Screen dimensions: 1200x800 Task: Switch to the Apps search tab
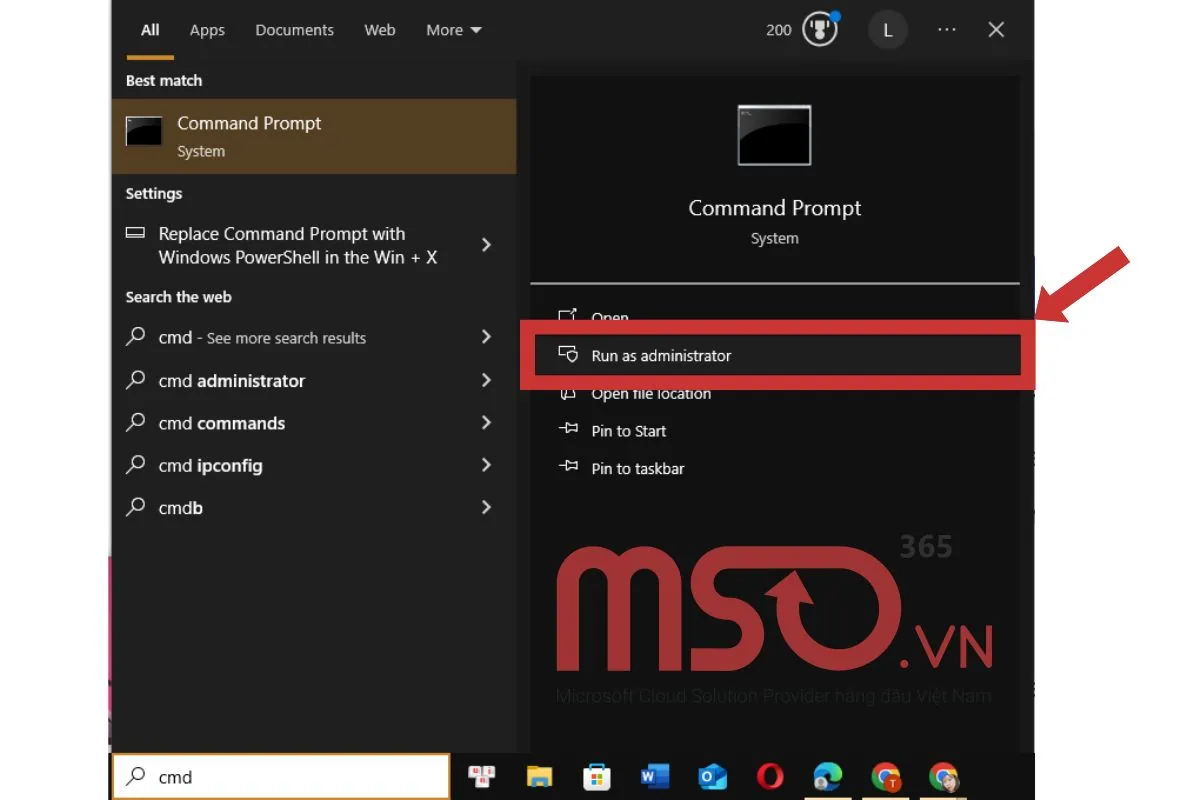(207, 30)
